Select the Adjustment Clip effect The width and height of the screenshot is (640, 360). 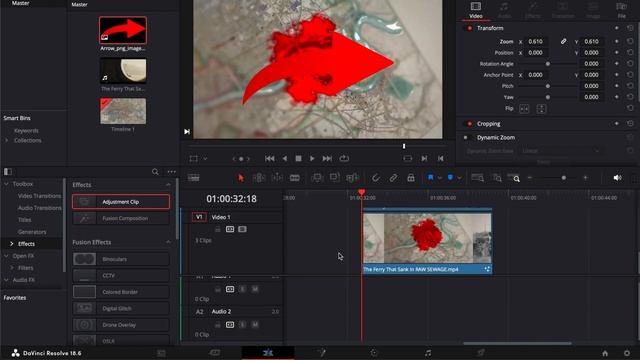click(121, 202)
